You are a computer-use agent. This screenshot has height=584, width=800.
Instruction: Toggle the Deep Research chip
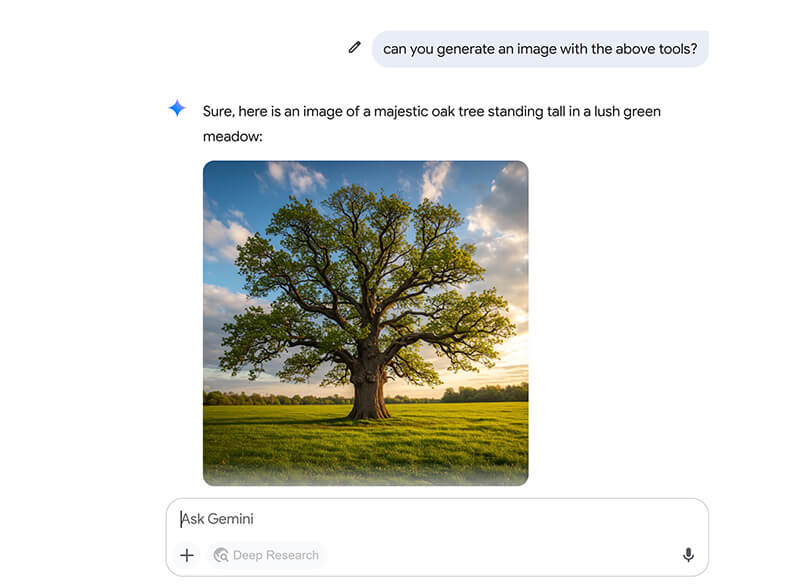pos(266,555)
